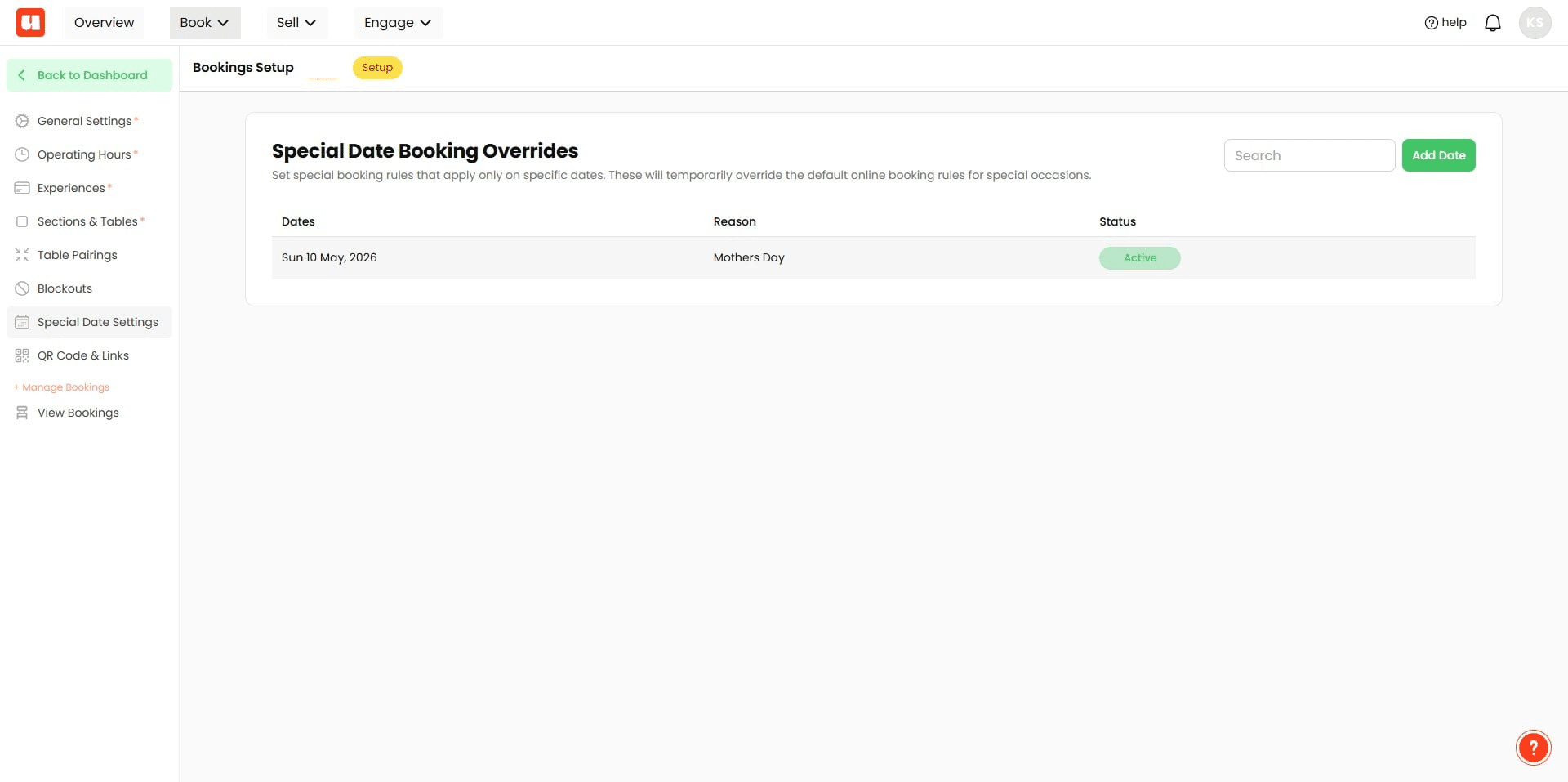Image resolution: width=1568 pixels, height=782 pixels.
Task: Open General Settings in the sidebar
Action: point(89,121)
